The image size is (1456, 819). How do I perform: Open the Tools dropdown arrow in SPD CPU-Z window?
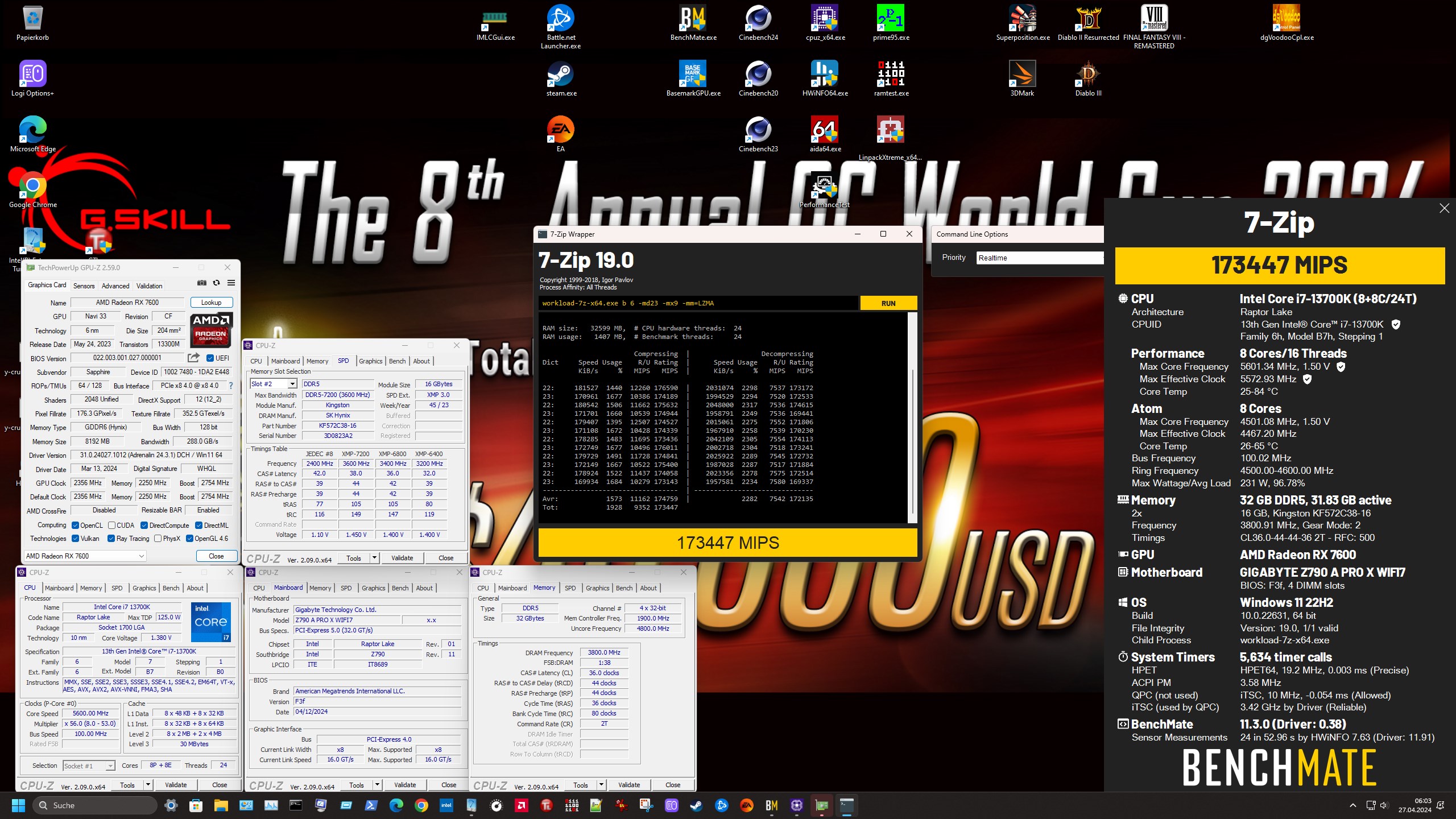coord(375,558)
